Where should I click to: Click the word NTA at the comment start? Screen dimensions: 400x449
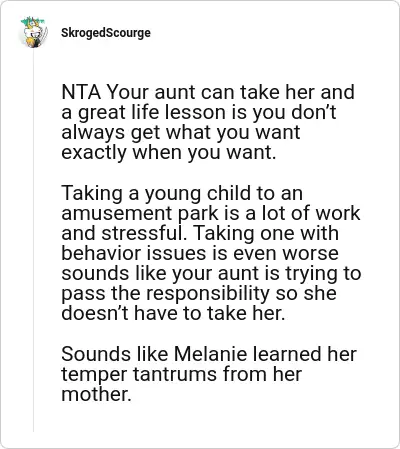(81, 92)
